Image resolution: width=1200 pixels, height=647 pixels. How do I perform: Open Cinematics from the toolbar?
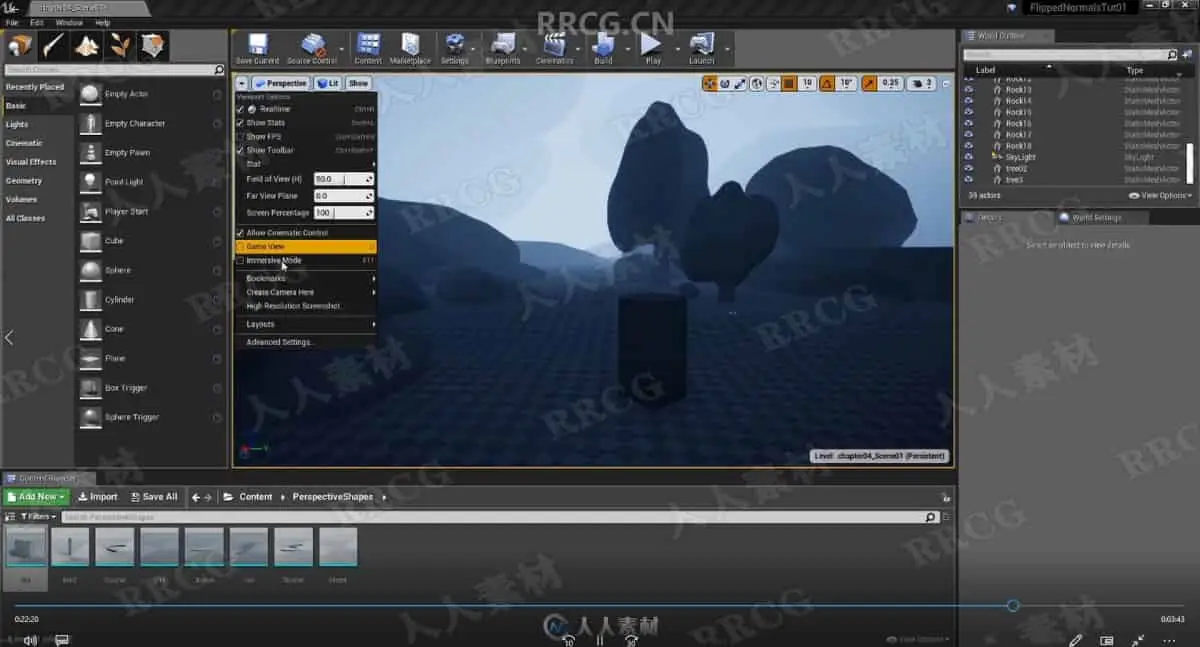tap(555, 49)
